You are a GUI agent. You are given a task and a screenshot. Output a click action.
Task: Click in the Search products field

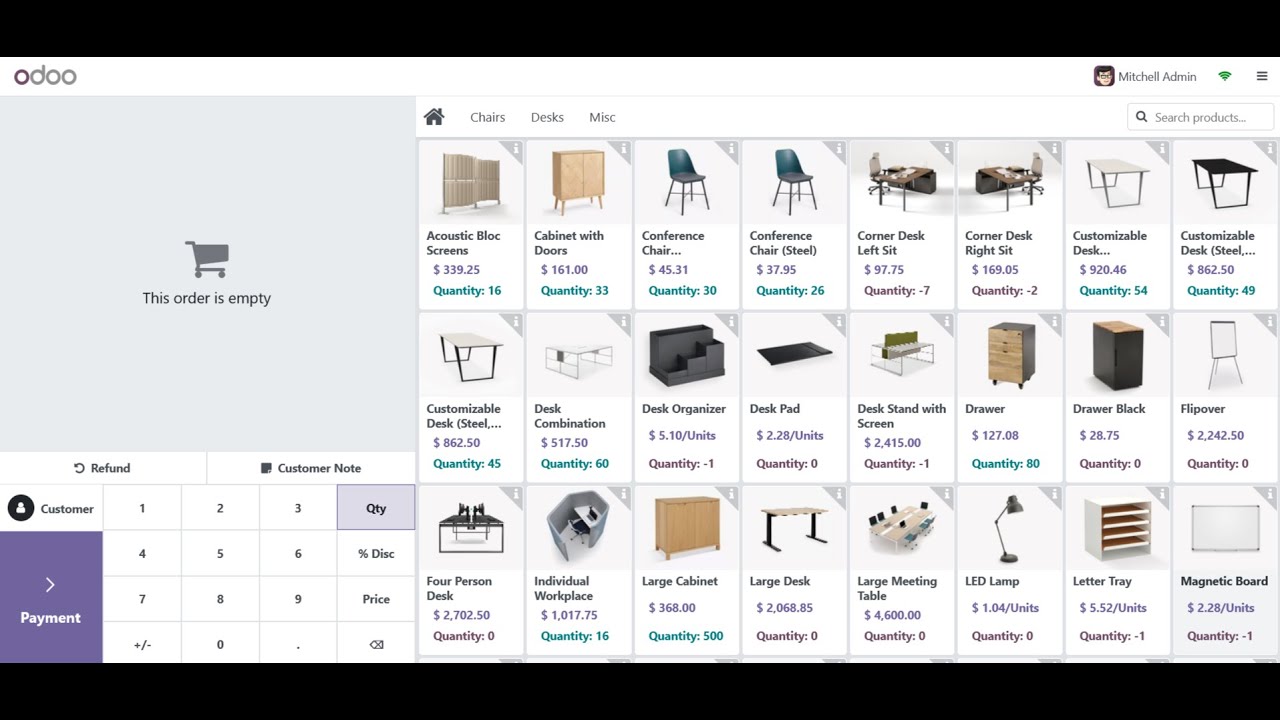pyautogui.click(x=1201, y=117)
